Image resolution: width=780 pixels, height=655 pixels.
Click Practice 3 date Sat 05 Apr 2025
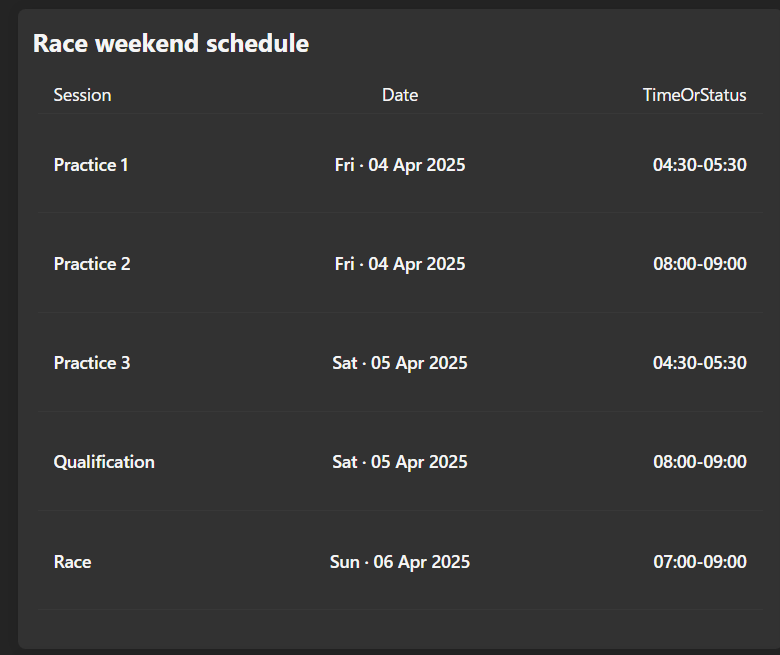point(400,363)
